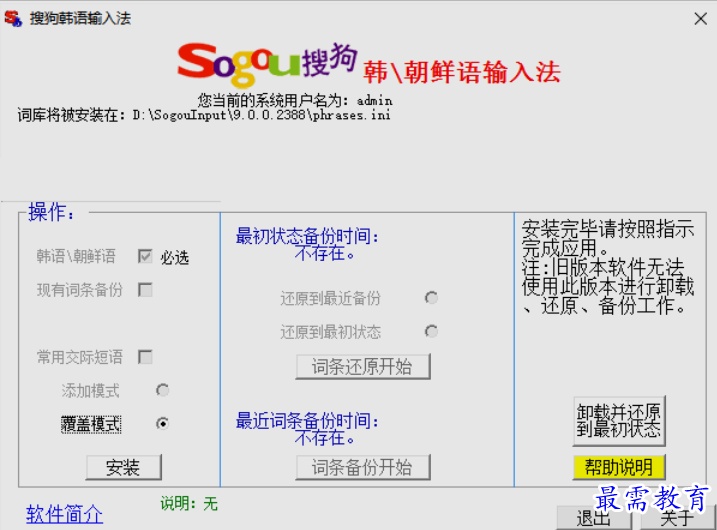Select the 覆盖模式 radio button
This screenshot has height=530, width=717.
162,423
